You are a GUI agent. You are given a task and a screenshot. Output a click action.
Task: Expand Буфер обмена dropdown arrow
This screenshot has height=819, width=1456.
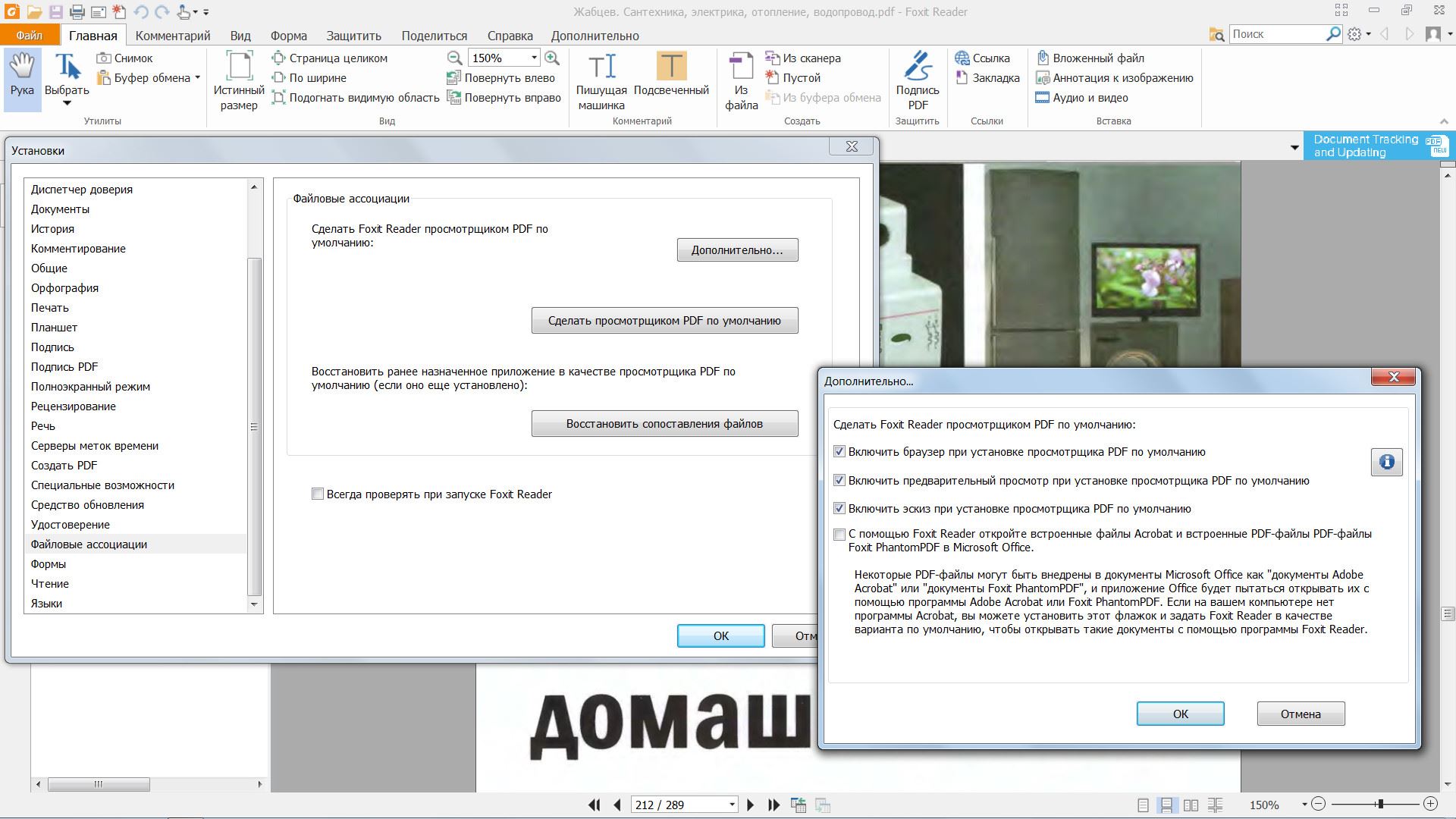click(197, 77)
